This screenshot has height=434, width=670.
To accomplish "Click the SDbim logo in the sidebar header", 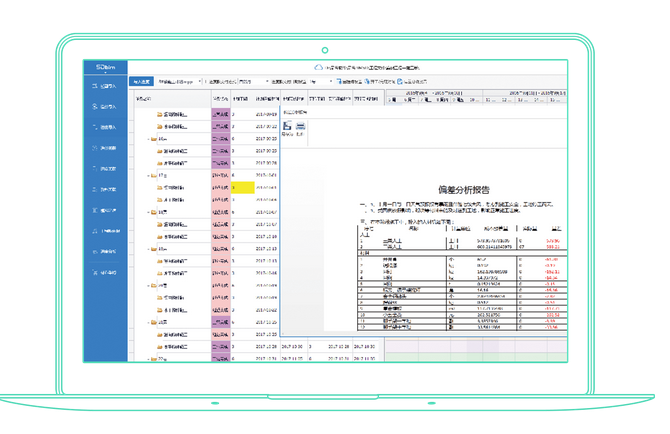I will click(106, 67).
